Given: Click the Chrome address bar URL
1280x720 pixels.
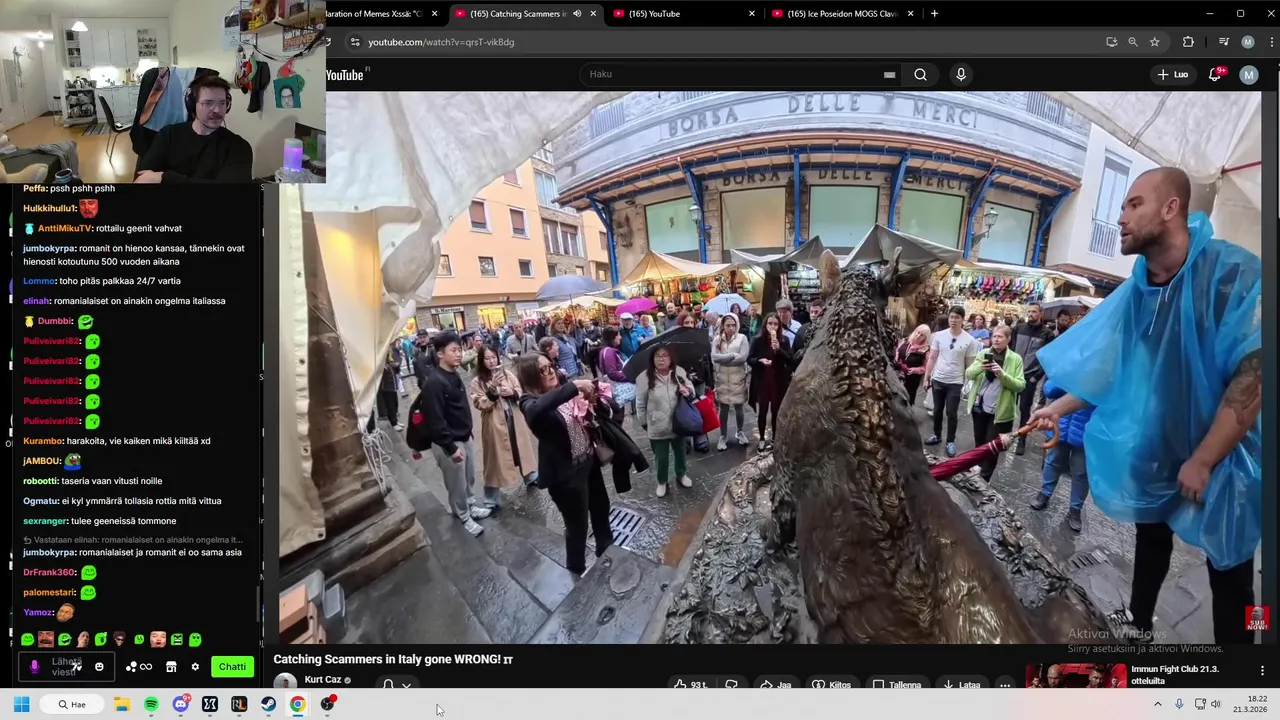Looking at the screenshot, I should point(441,42).
